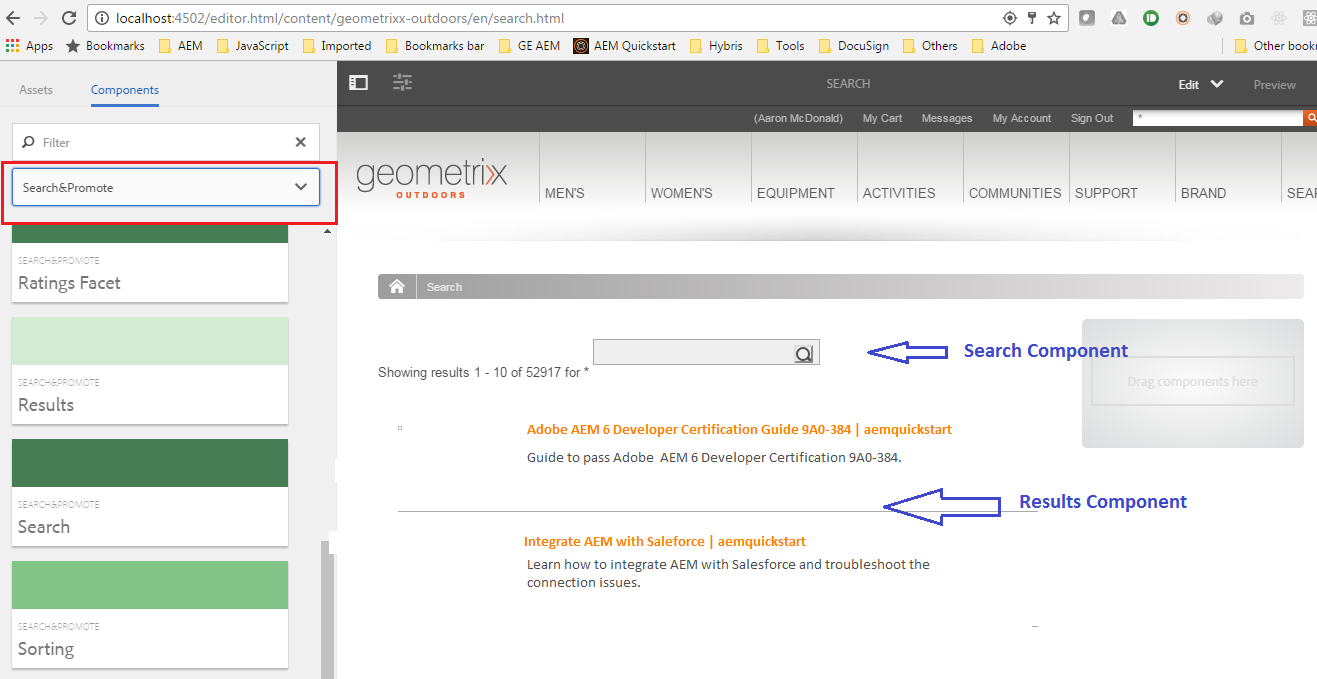Open the MEN'S navigation menu
This screenshot has height=679, width=1317.
click(564, 193)
